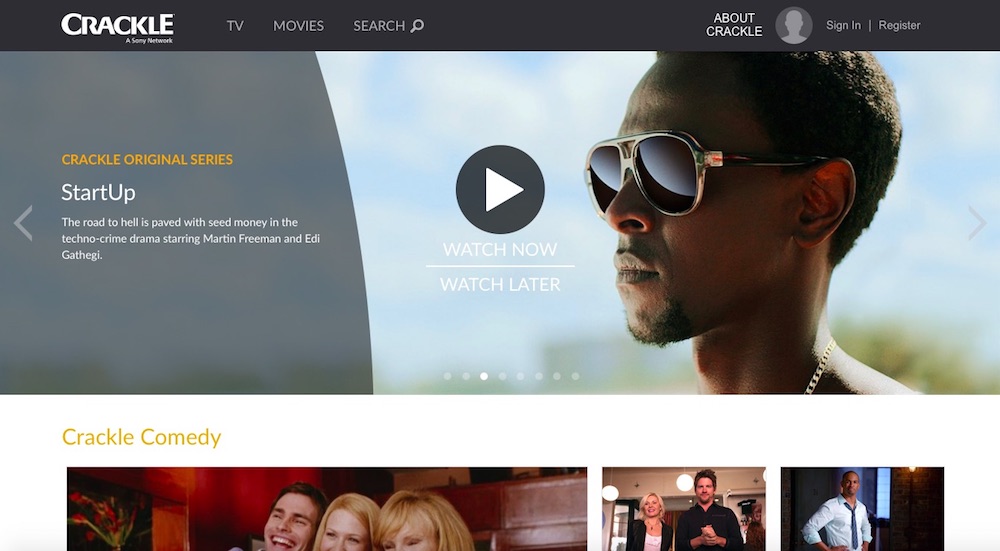Image resolution: width=1000 pixels, height=551 pixels.
Task: Select the last carousel dot
Action: pyautogui.click(x=575, y=377)
